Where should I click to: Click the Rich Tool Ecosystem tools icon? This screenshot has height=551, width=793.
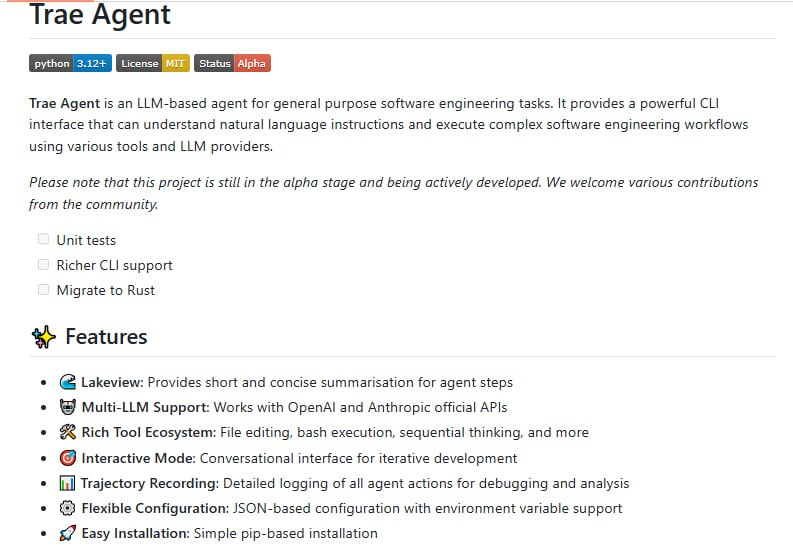[68, 433]
